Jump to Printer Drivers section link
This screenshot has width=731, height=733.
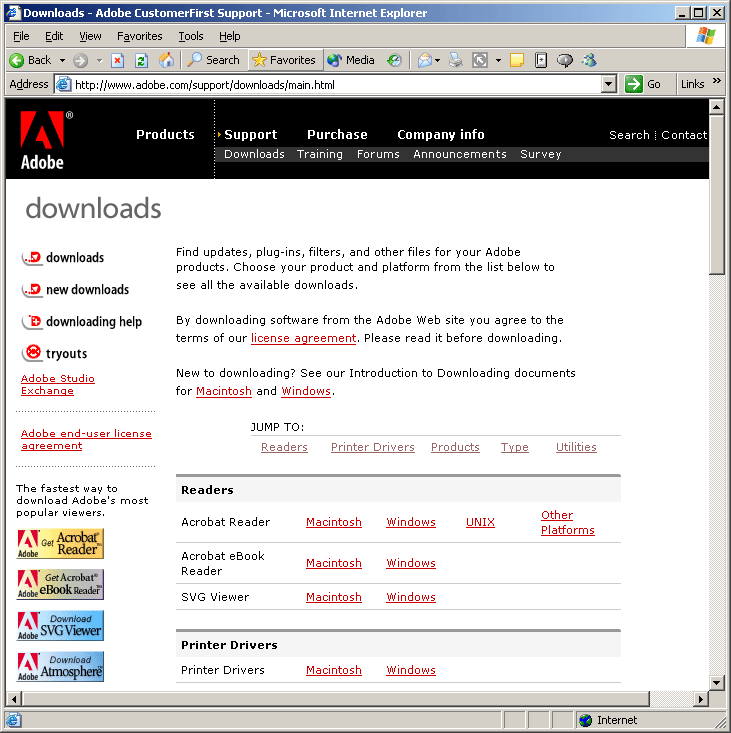[x=373, y=447]
